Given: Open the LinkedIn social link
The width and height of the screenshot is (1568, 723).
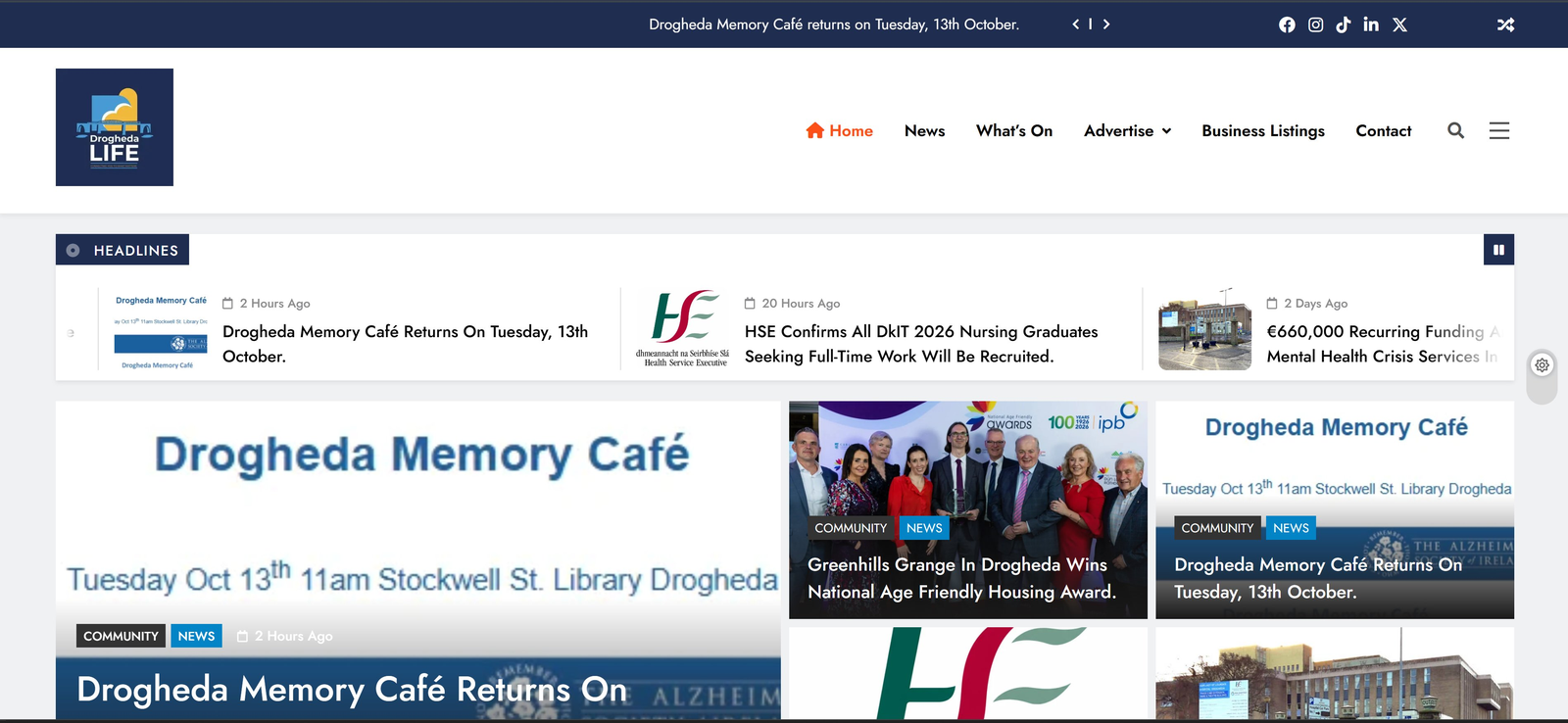Looking at the screenshot, I should point(1371,24).
